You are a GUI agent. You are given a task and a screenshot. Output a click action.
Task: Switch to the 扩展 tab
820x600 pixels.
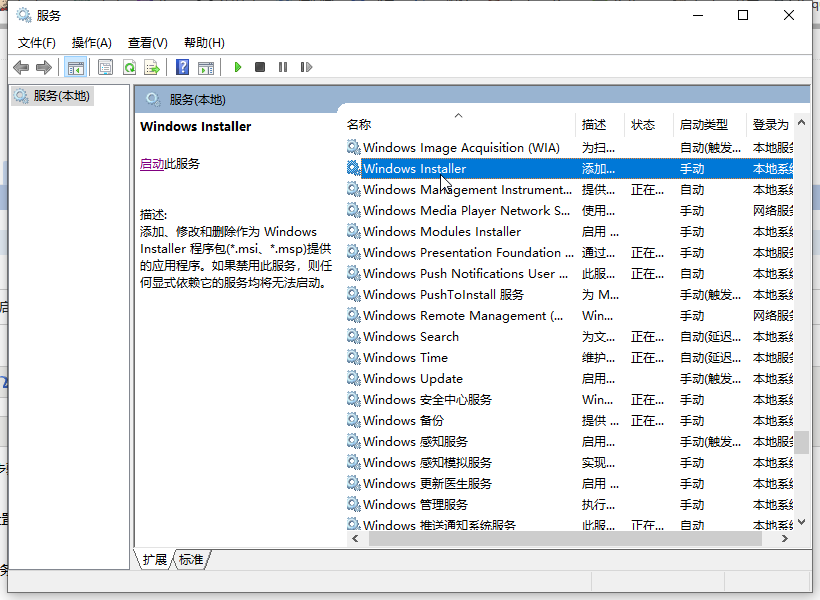click(154, 560)
